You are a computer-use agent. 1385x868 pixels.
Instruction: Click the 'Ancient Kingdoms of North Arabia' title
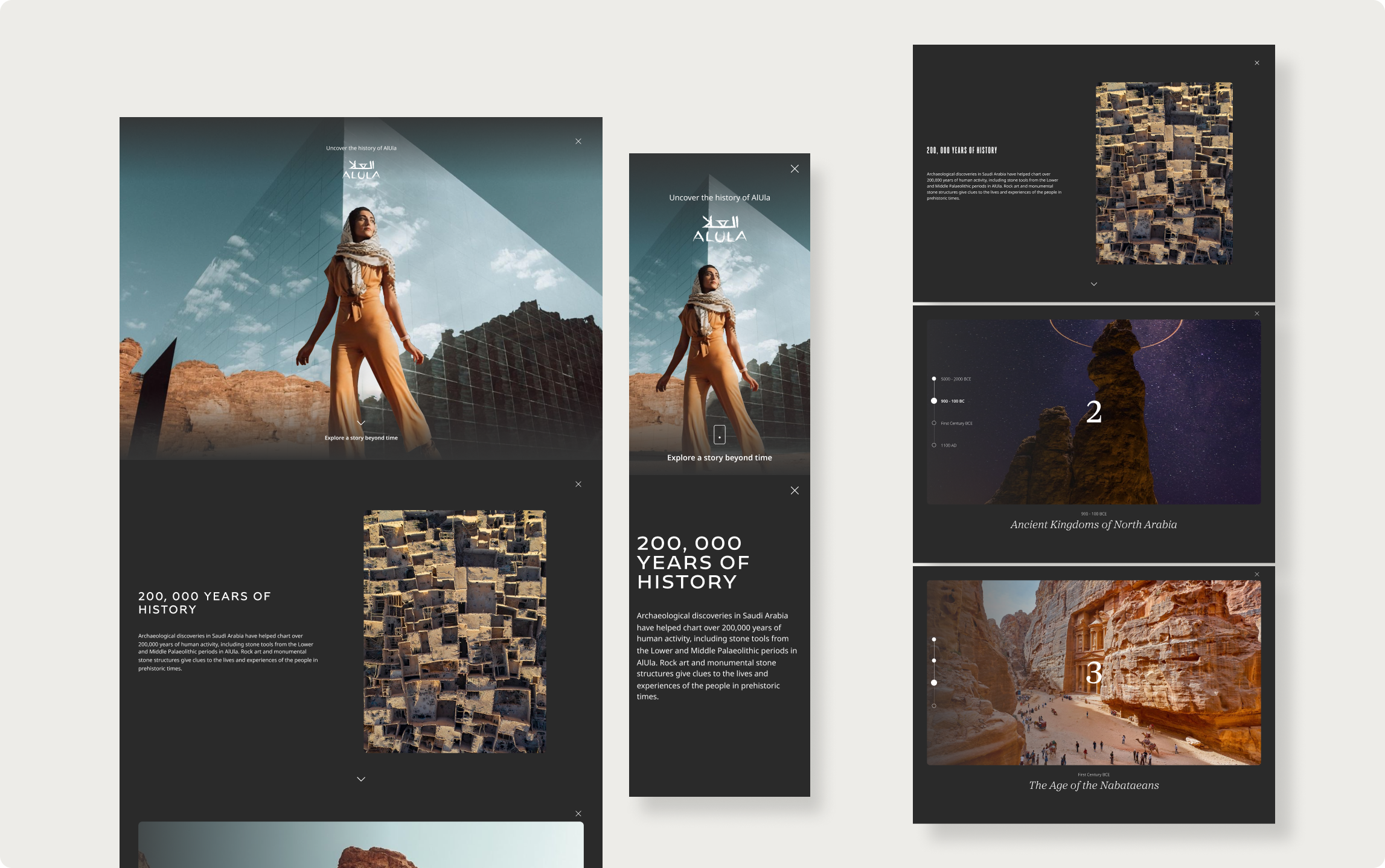[x=1093, y=525]
